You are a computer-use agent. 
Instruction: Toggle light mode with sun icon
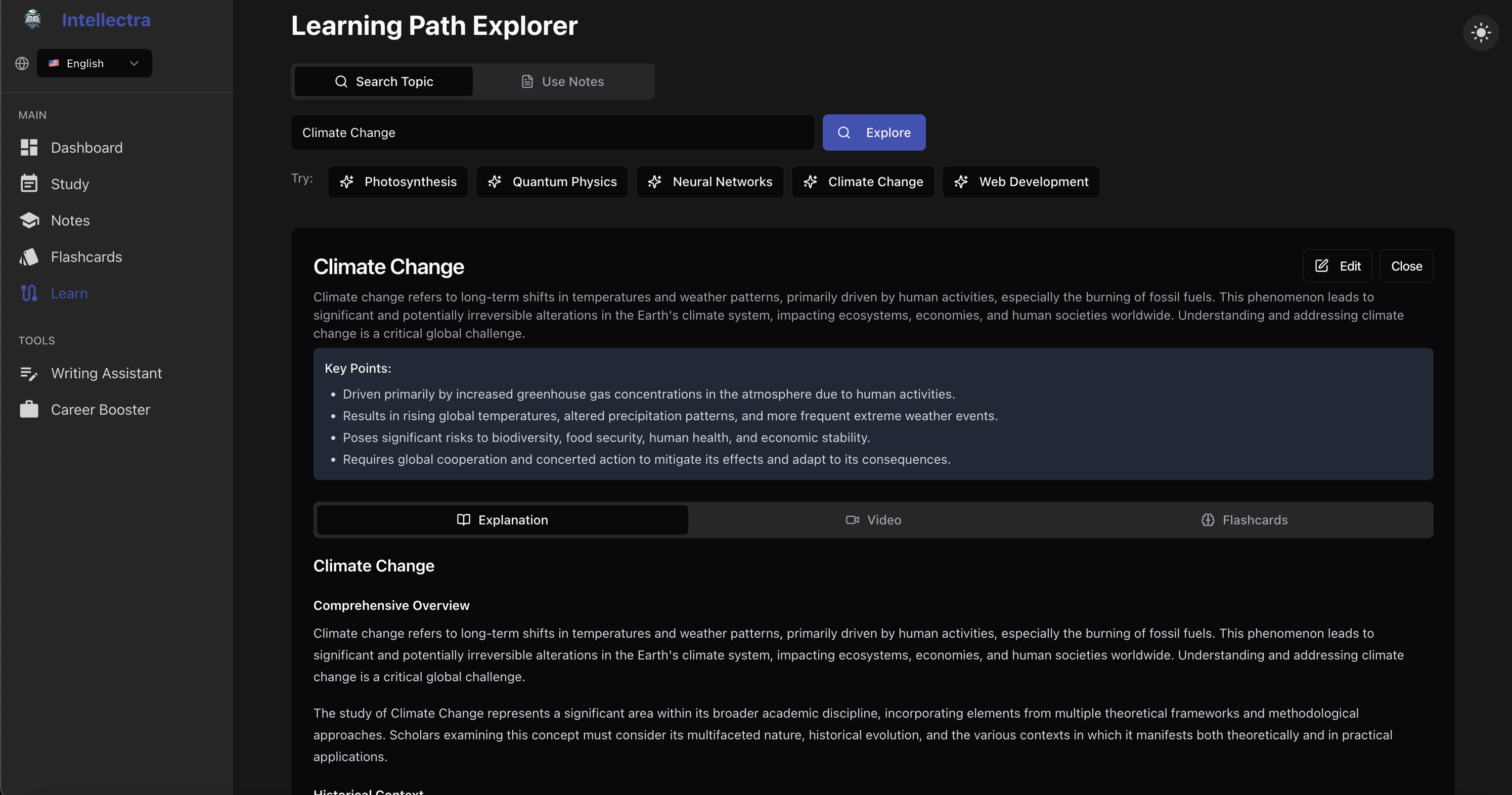coord(1480,32)
